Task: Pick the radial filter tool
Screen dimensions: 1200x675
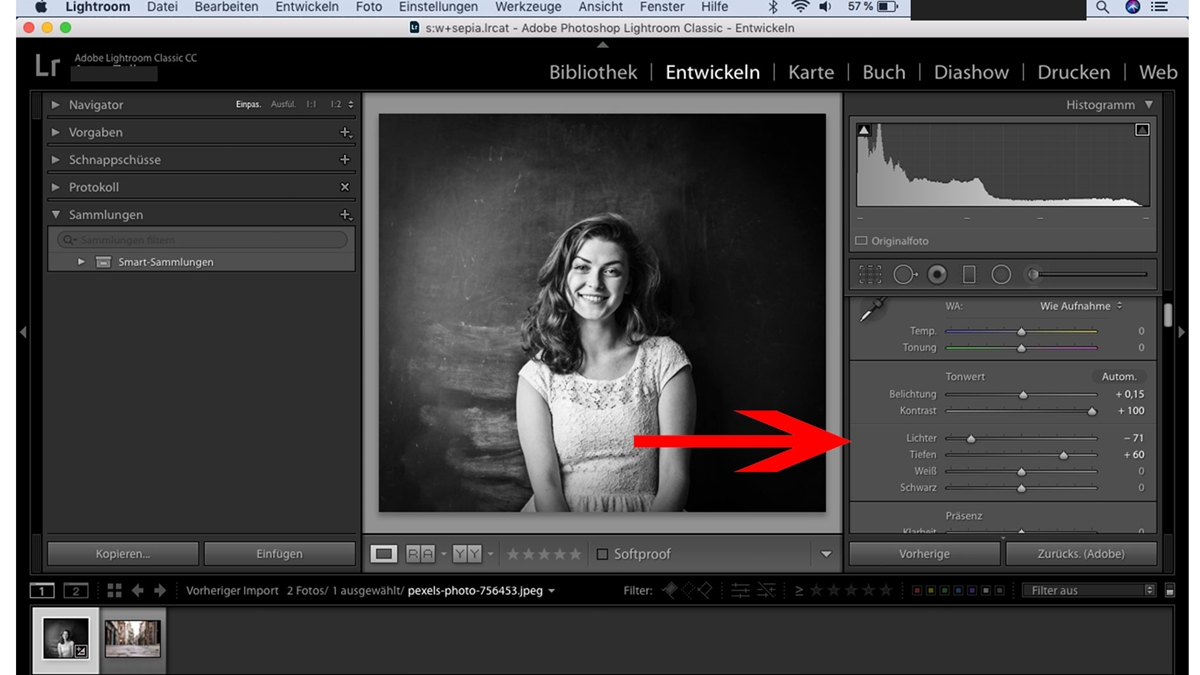Action: (x=1001, y=274)
